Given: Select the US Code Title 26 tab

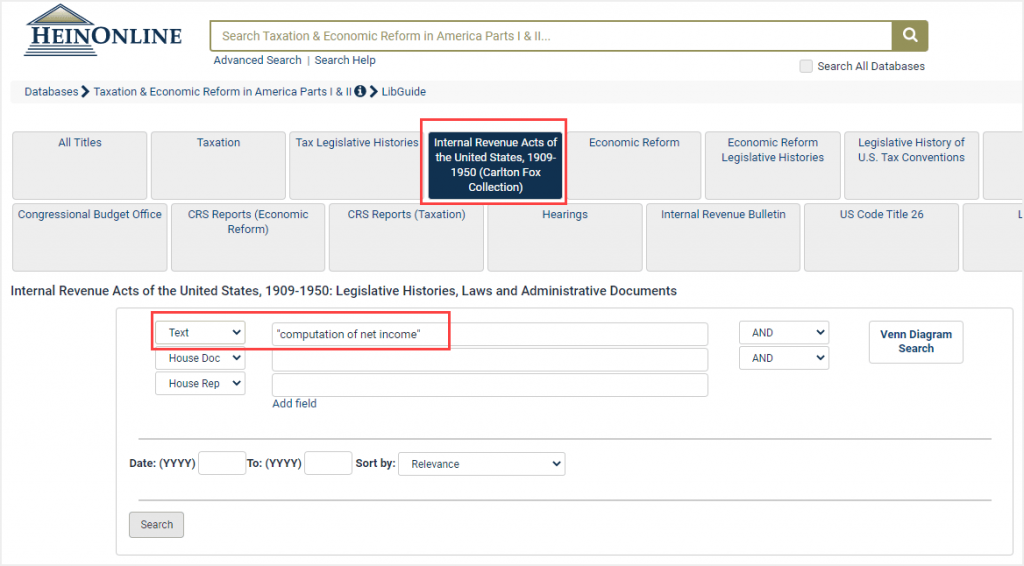Looking at the screenshot, I should click(882, 237).
